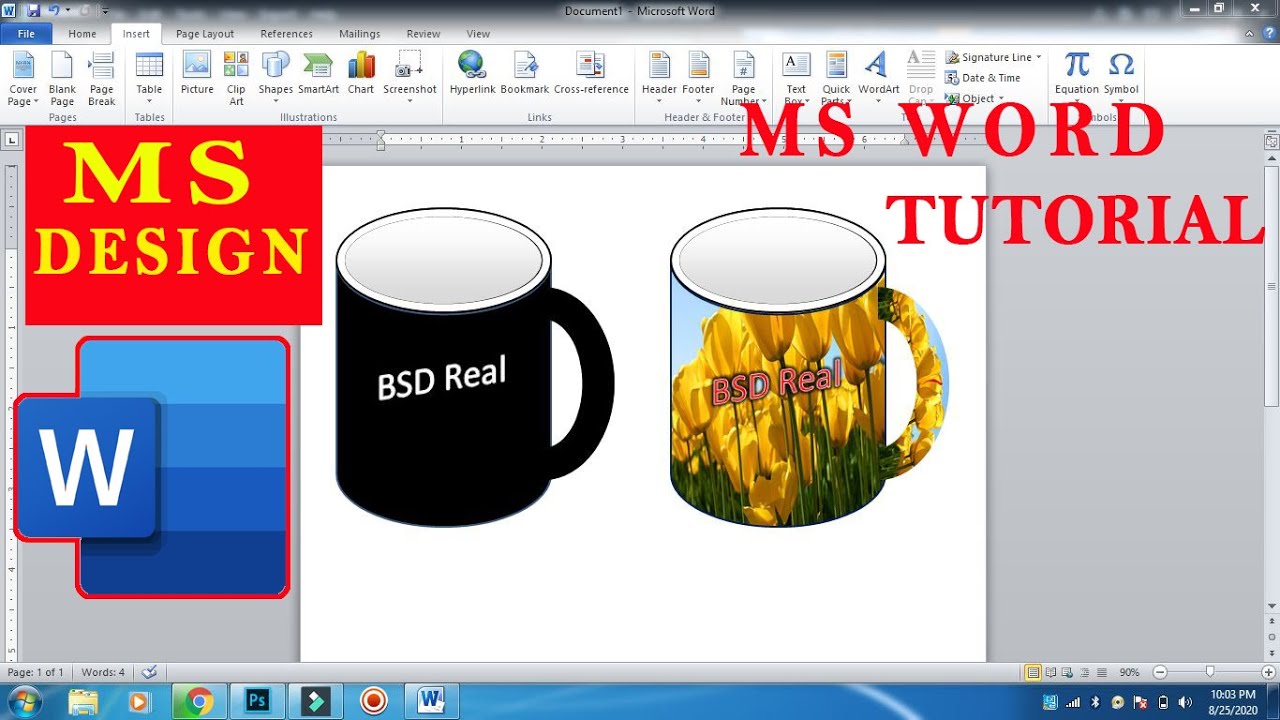
Task: Click Page: 1 of 1 indicator
Action: pos(36,672)
